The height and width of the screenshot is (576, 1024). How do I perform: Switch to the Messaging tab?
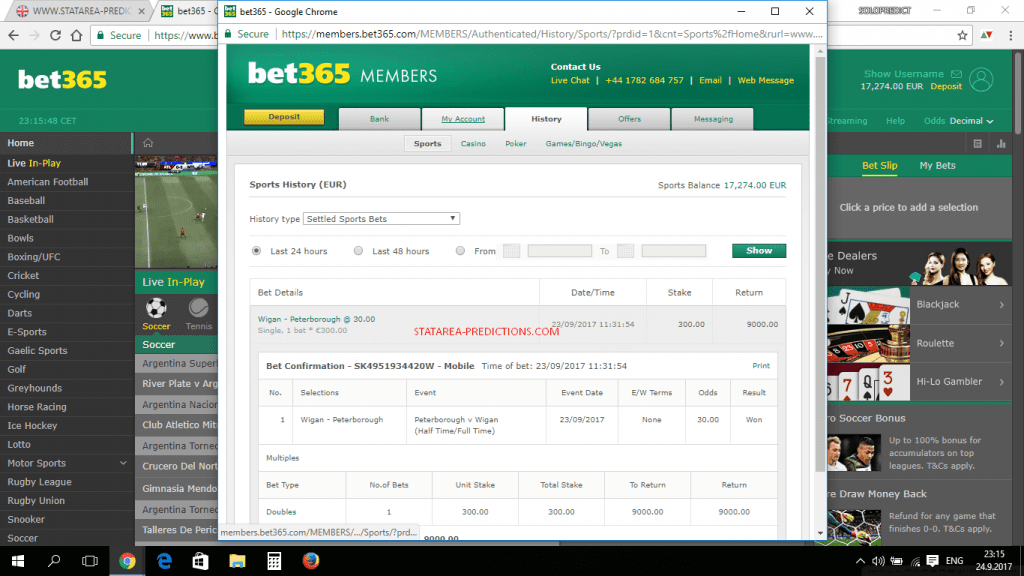(x=713, y=119)
